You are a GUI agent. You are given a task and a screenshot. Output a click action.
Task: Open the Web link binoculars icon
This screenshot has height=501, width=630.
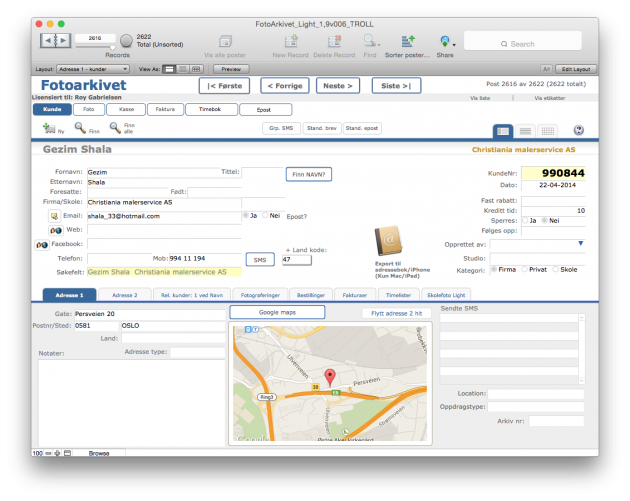pos(55,230)
